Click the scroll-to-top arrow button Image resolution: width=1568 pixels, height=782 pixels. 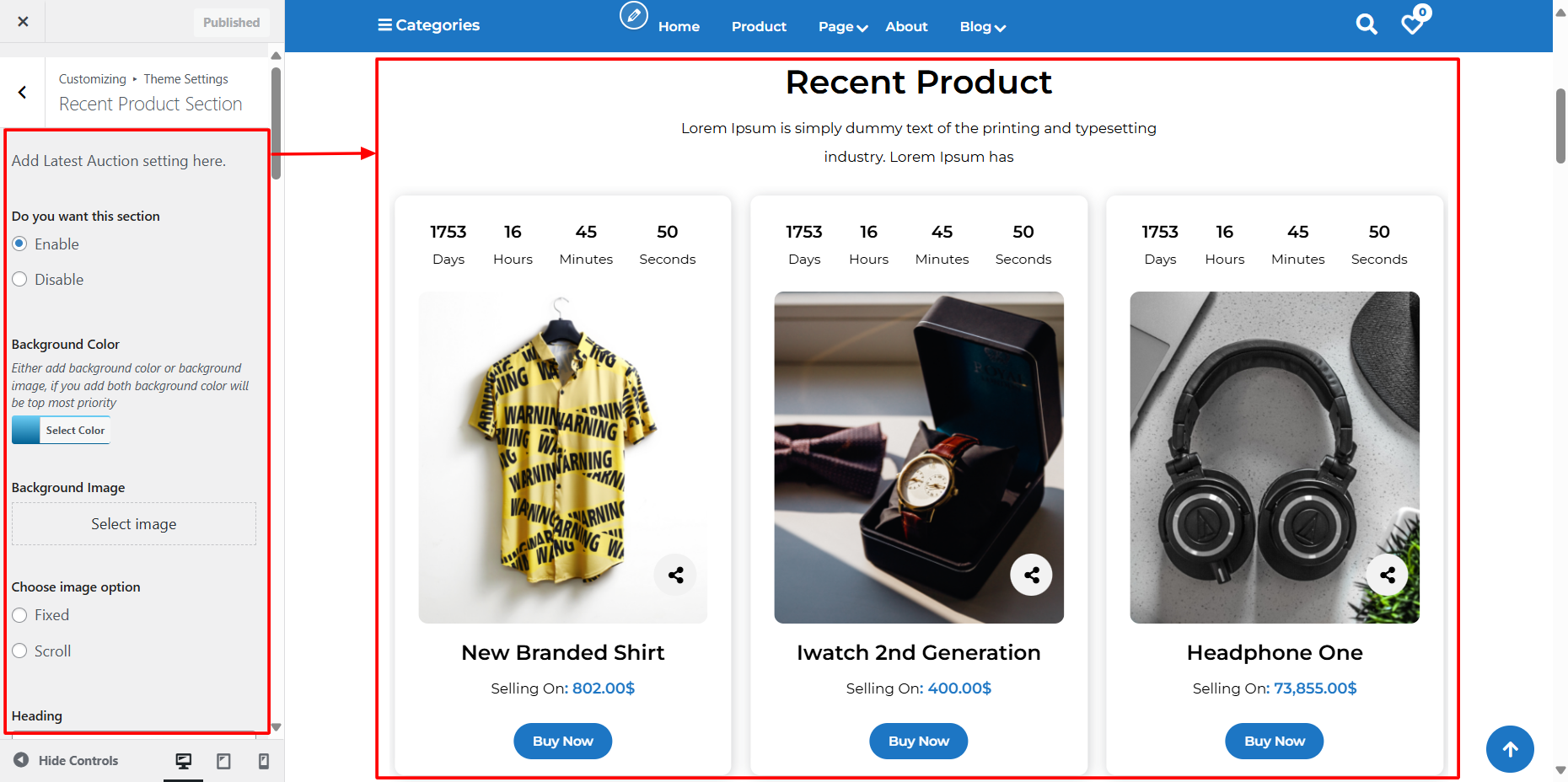1510,749
